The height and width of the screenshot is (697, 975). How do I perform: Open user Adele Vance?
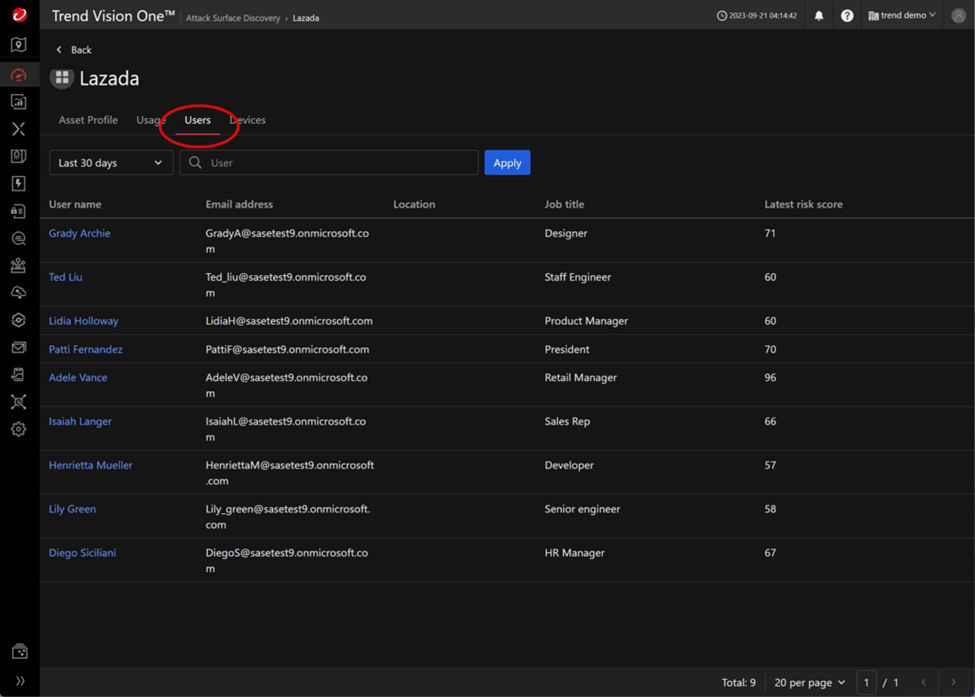(78, 377)
